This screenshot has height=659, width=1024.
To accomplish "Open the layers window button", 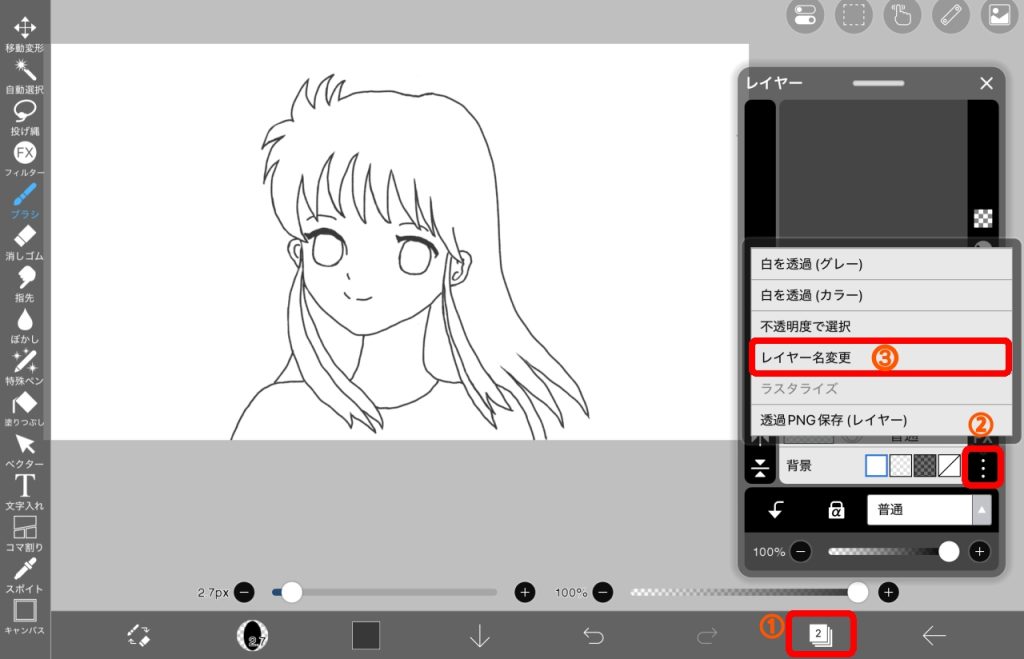I will (x=820, y=634).
